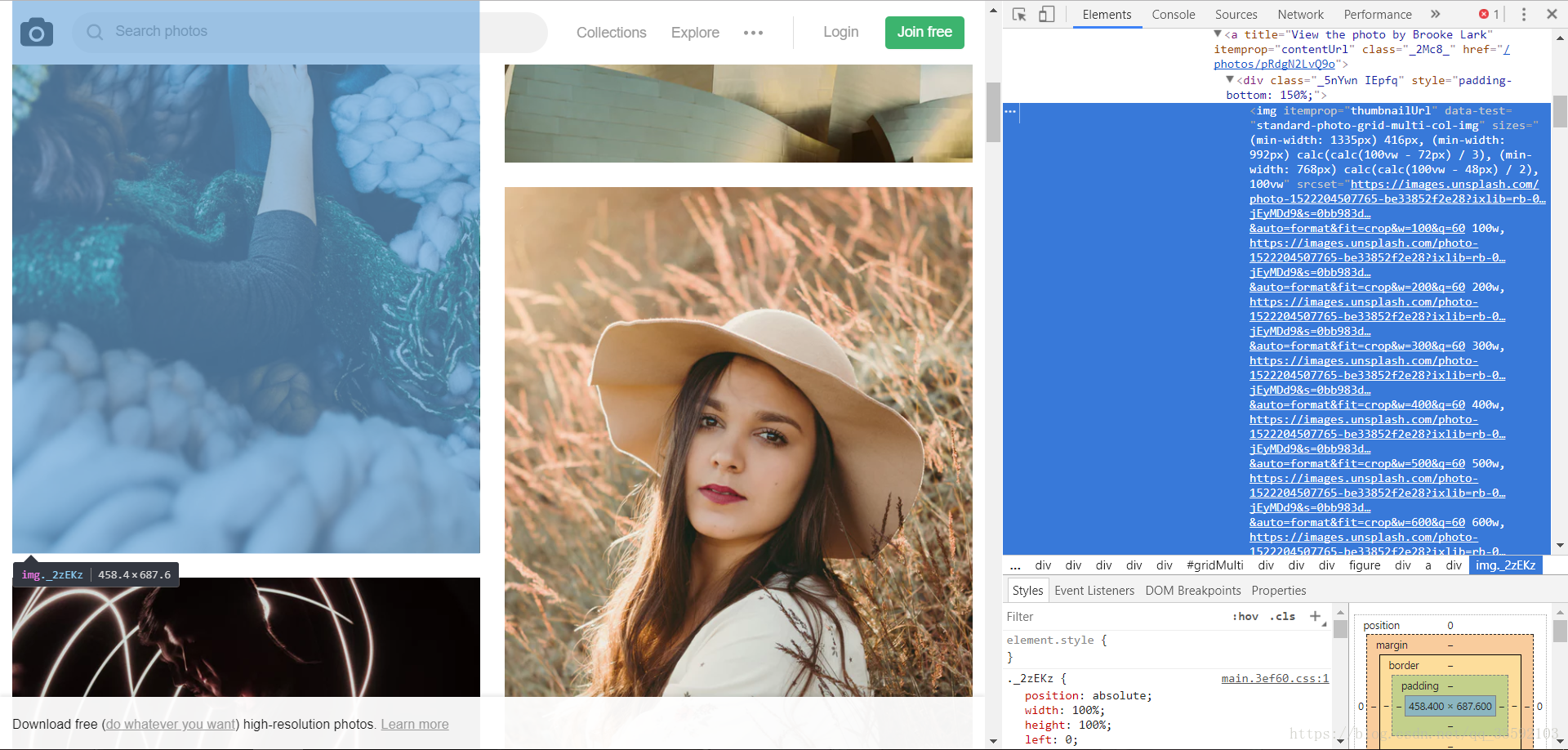Open the Sources tab

click(1236, 15)
